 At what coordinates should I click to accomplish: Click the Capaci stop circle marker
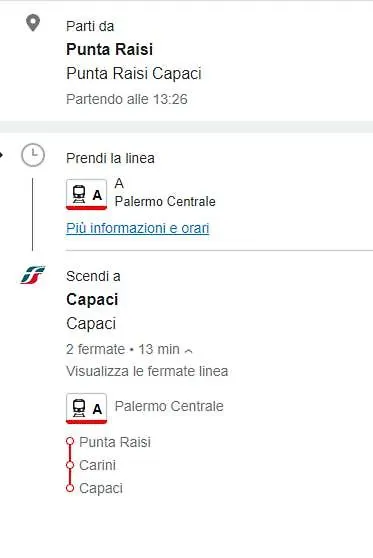tap(70, 488)
